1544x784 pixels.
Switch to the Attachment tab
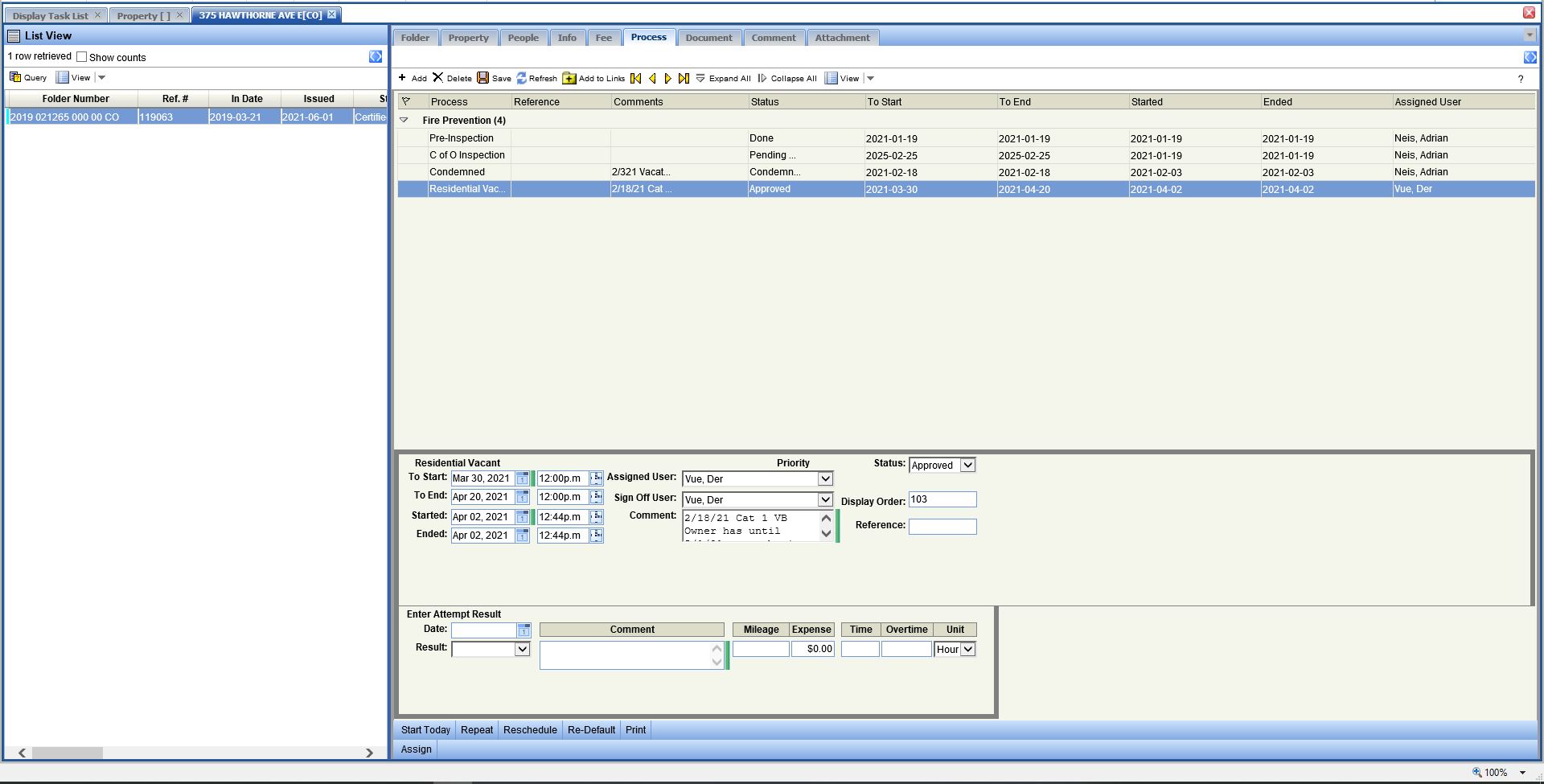pos(842,38)
